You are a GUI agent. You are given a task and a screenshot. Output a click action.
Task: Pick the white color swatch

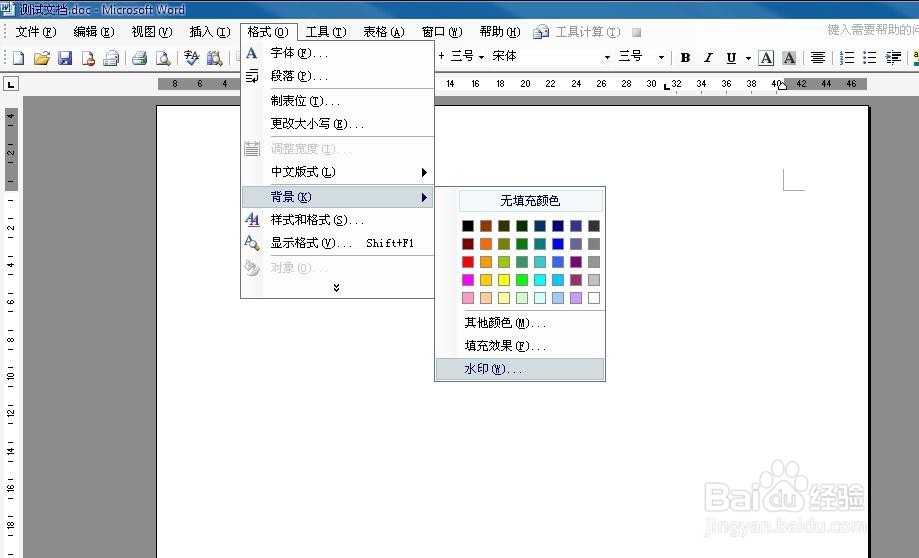(x=594, y=298)
